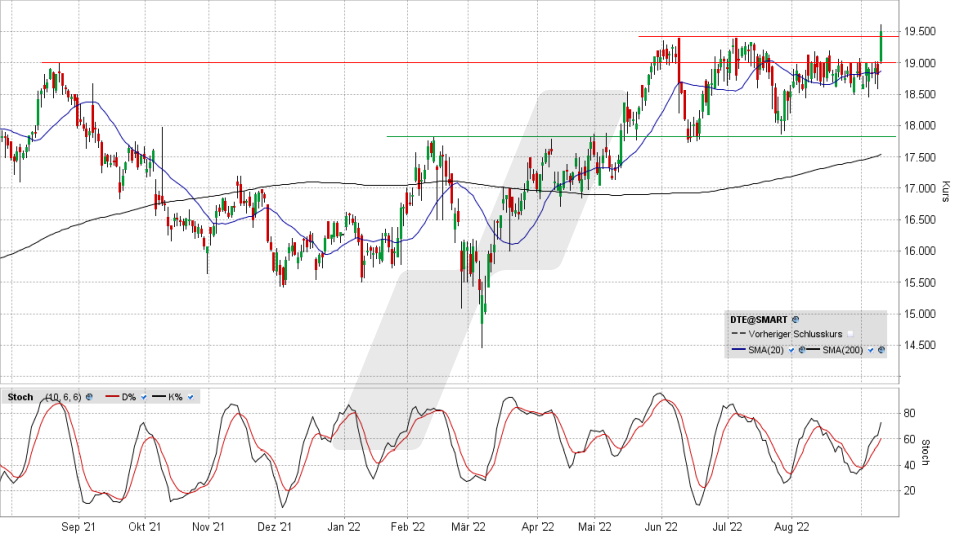Click the 18.000 price axis value
The height and width of the screenshot is (540, 960).
(921, 126)
